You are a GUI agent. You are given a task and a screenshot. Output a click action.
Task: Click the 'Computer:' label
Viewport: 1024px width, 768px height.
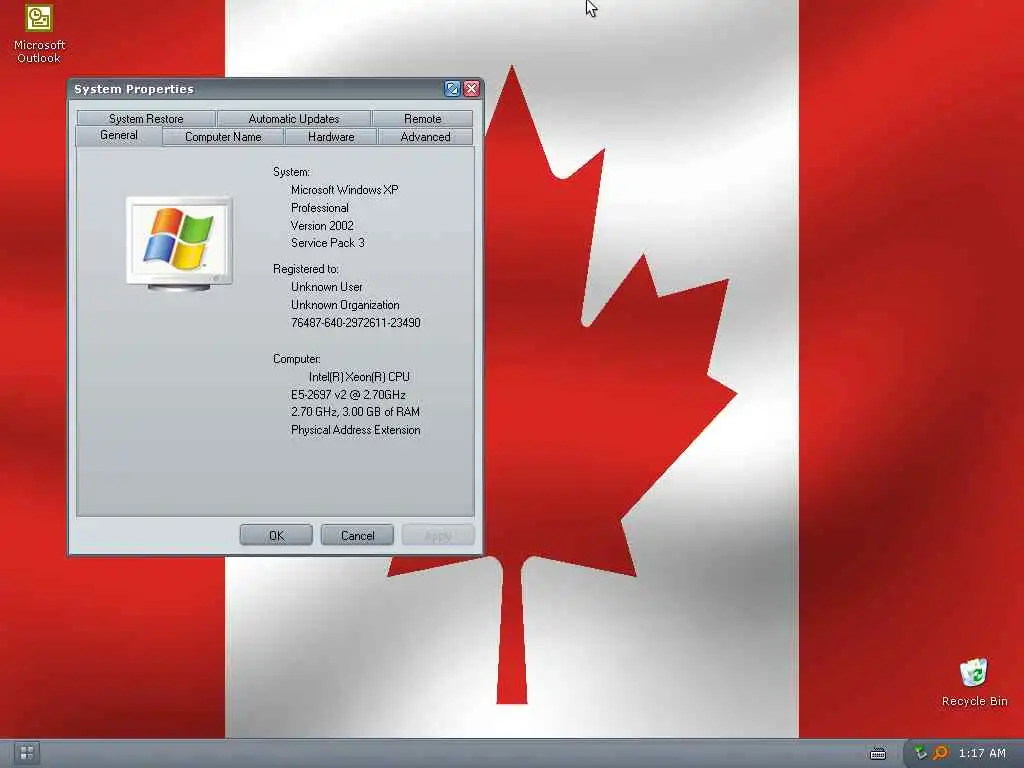pyautogui.click(x=296, y=359)
